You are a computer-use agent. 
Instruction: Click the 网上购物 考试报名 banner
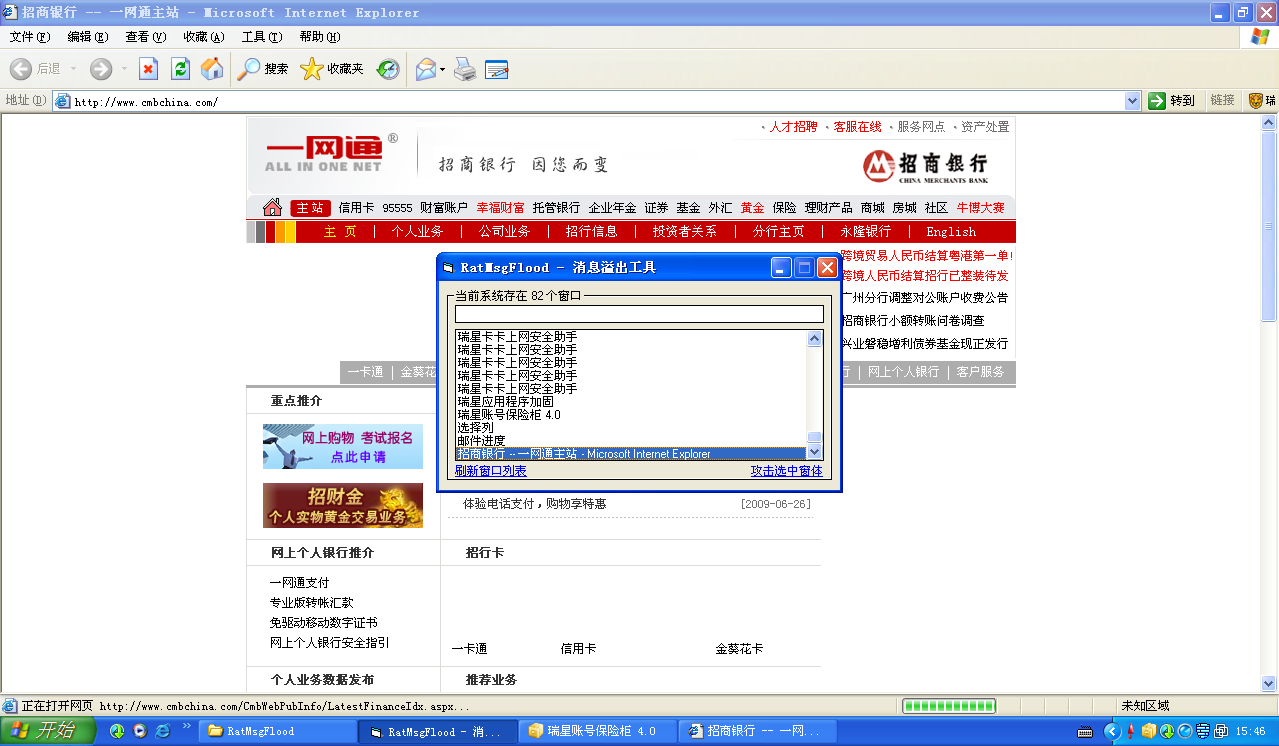343,446
